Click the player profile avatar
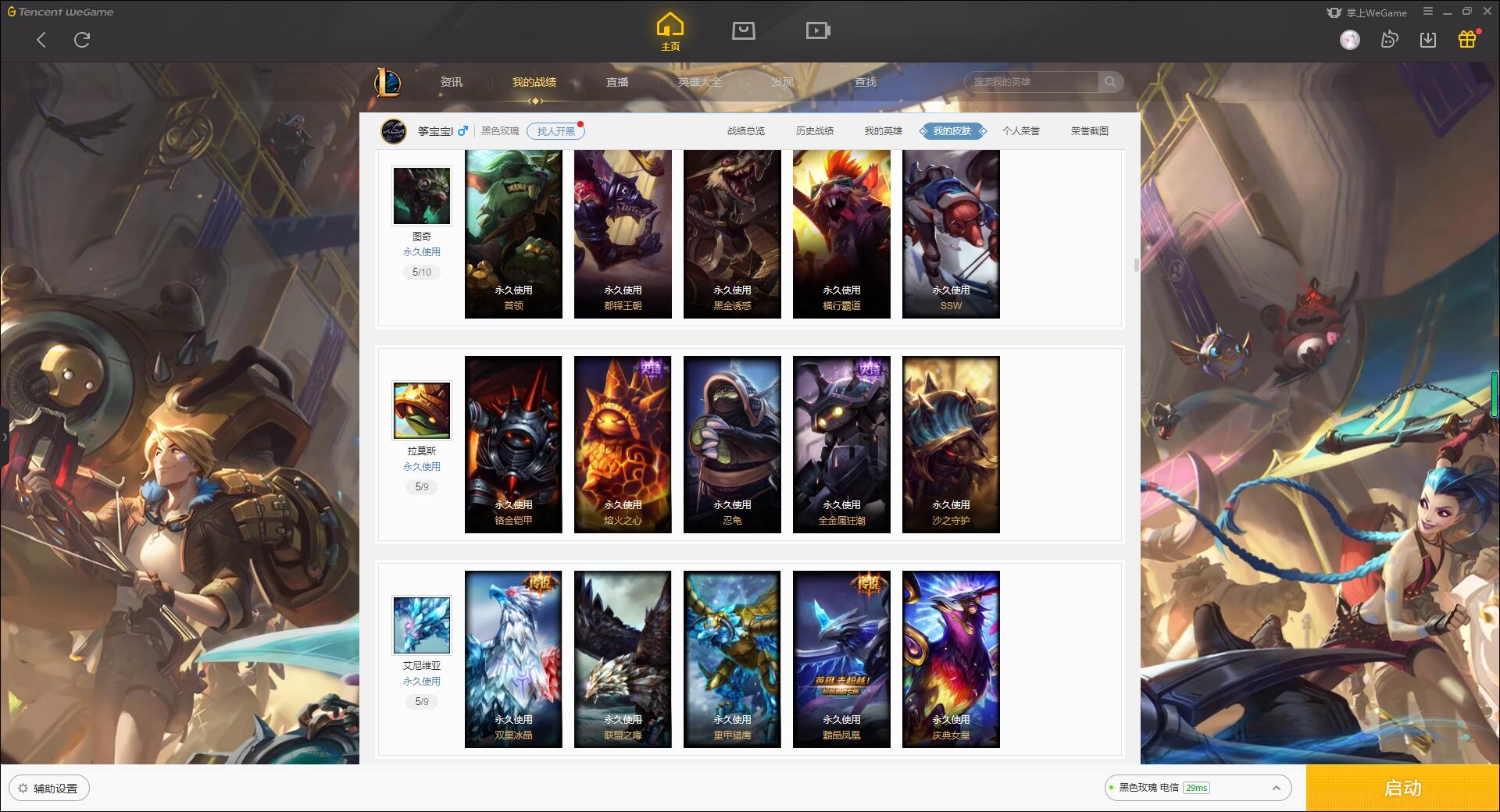Image resolution: width=1500 pixels, height=812 pixels. [x=394, y=131]
